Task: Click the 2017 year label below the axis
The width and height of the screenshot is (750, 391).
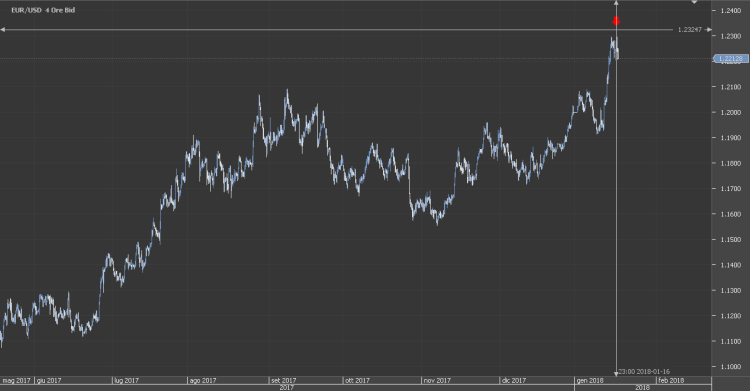Action: [x=287, y=388]
